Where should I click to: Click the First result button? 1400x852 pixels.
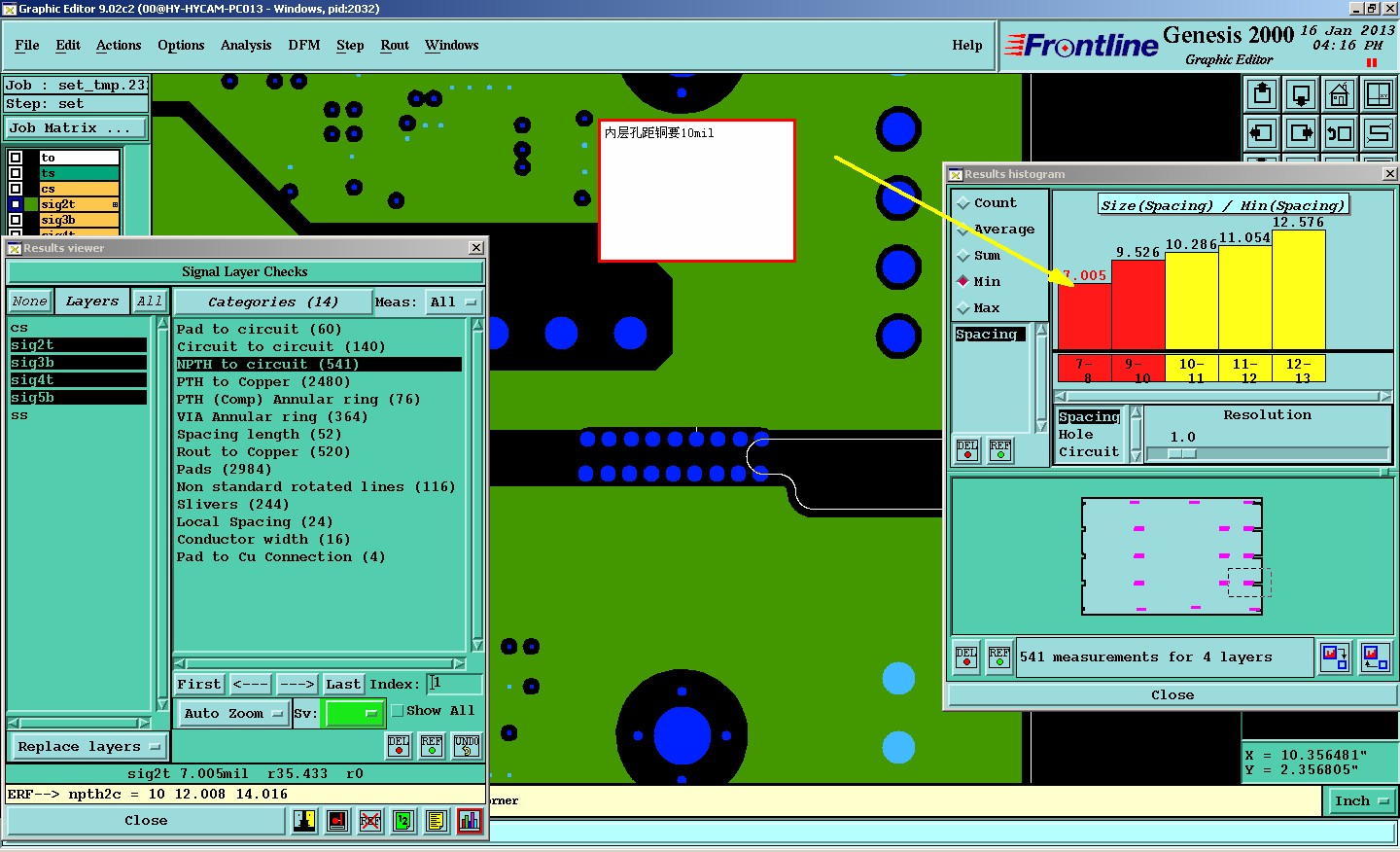tap(199, 685)
